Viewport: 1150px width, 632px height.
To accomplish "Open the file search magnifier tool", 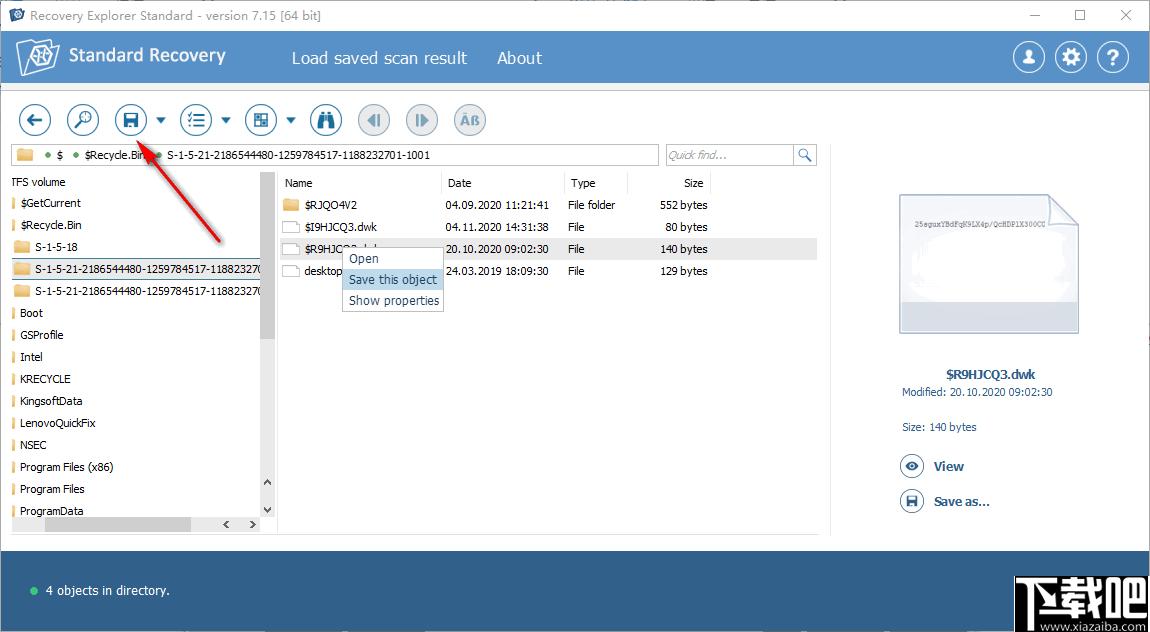I will click(83, 120).
